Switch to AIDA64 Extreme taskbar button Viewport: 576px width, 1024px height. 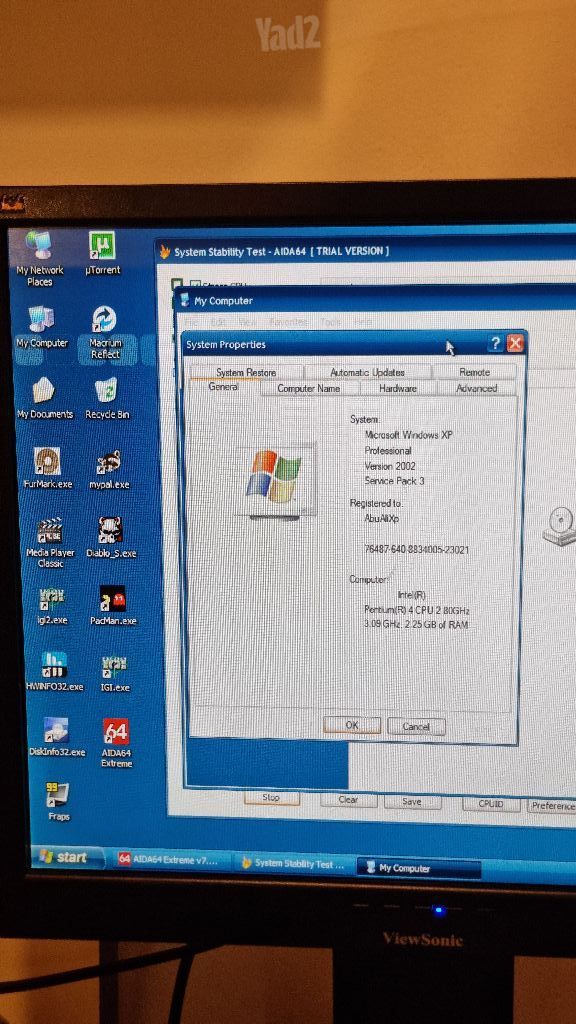(x=173, y=861)
